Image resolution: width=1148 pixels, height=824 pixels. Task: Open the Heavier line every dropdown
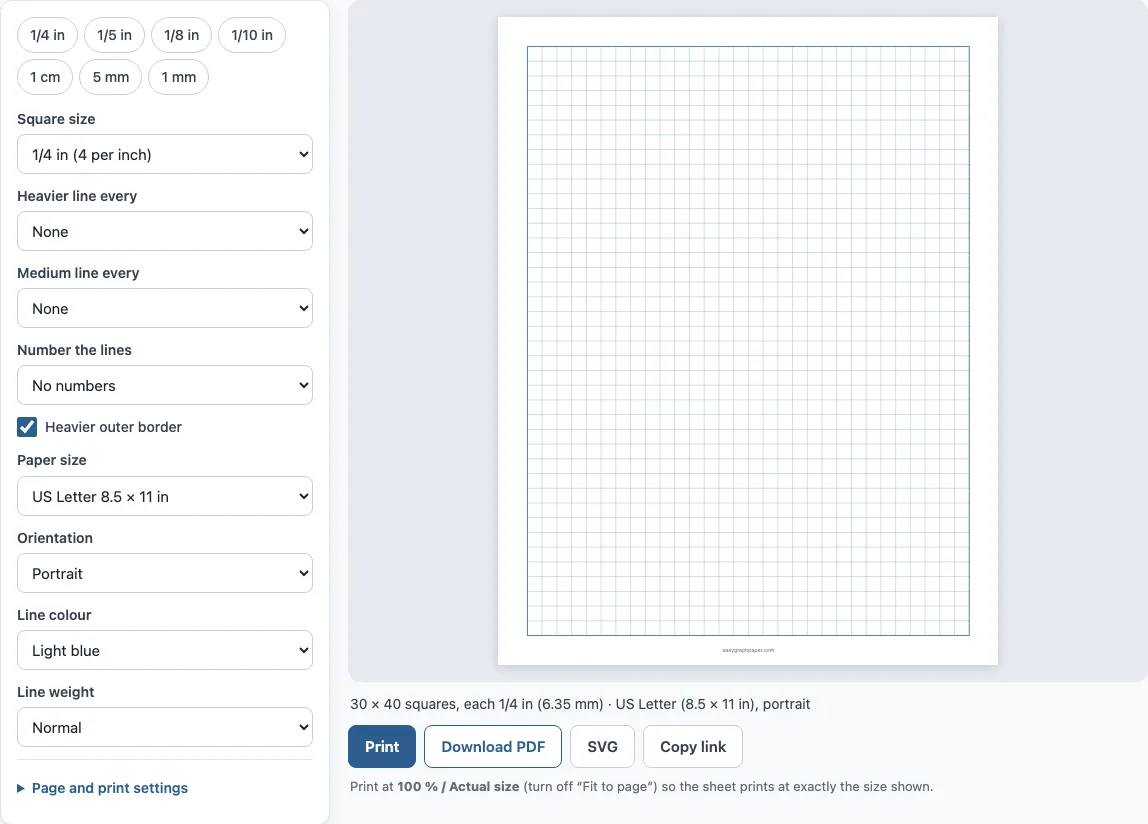pos(165,231)
